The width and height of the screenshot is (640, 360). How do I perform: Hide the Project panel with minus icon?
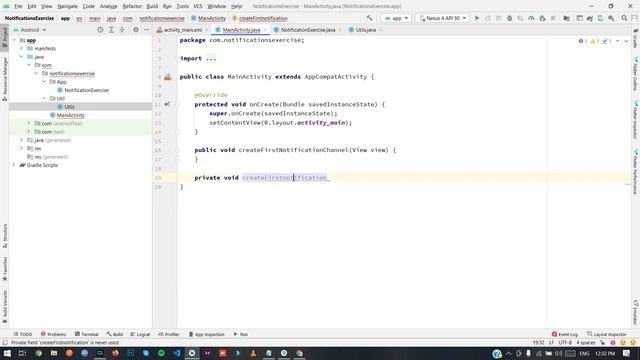147,30
